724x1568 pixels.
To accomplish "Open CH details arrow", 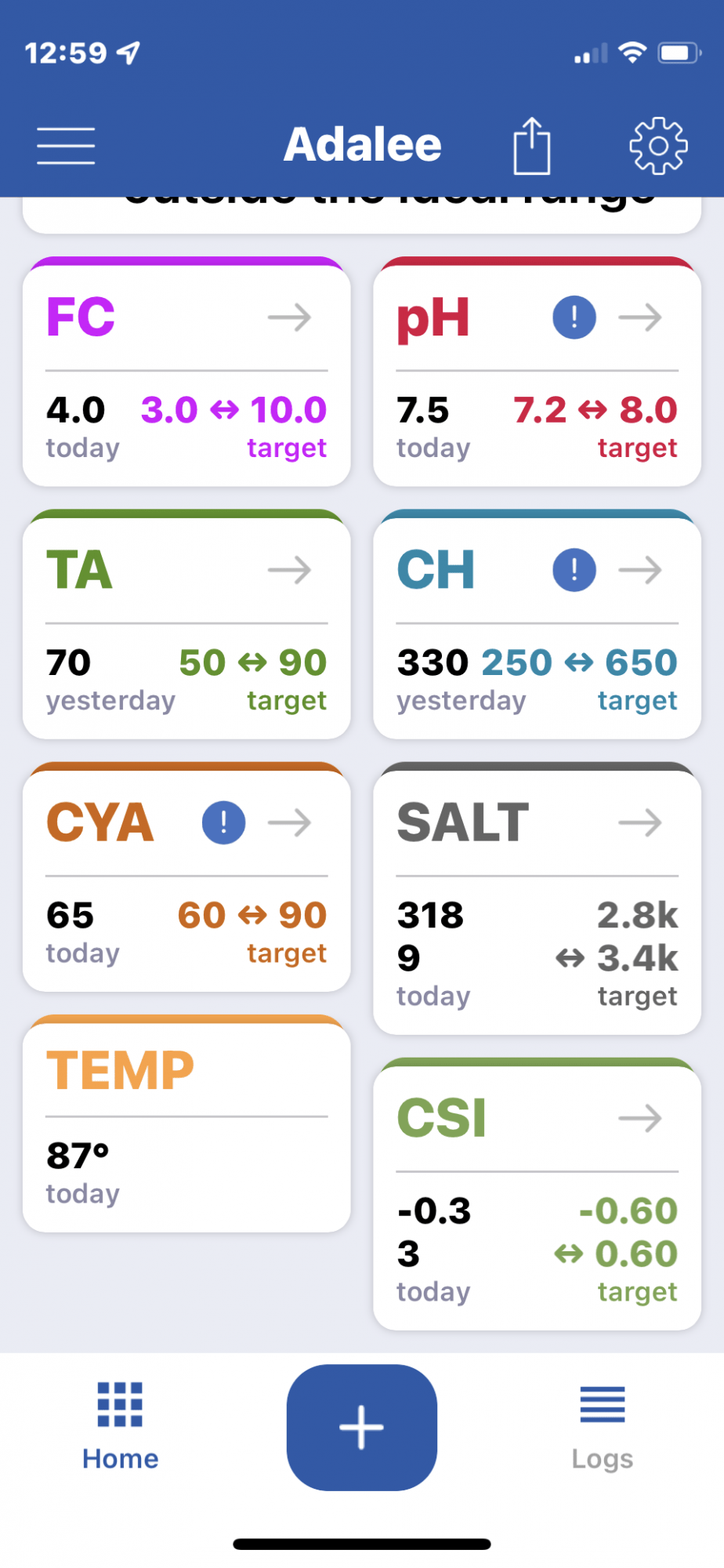I will (x=640, y=570).
